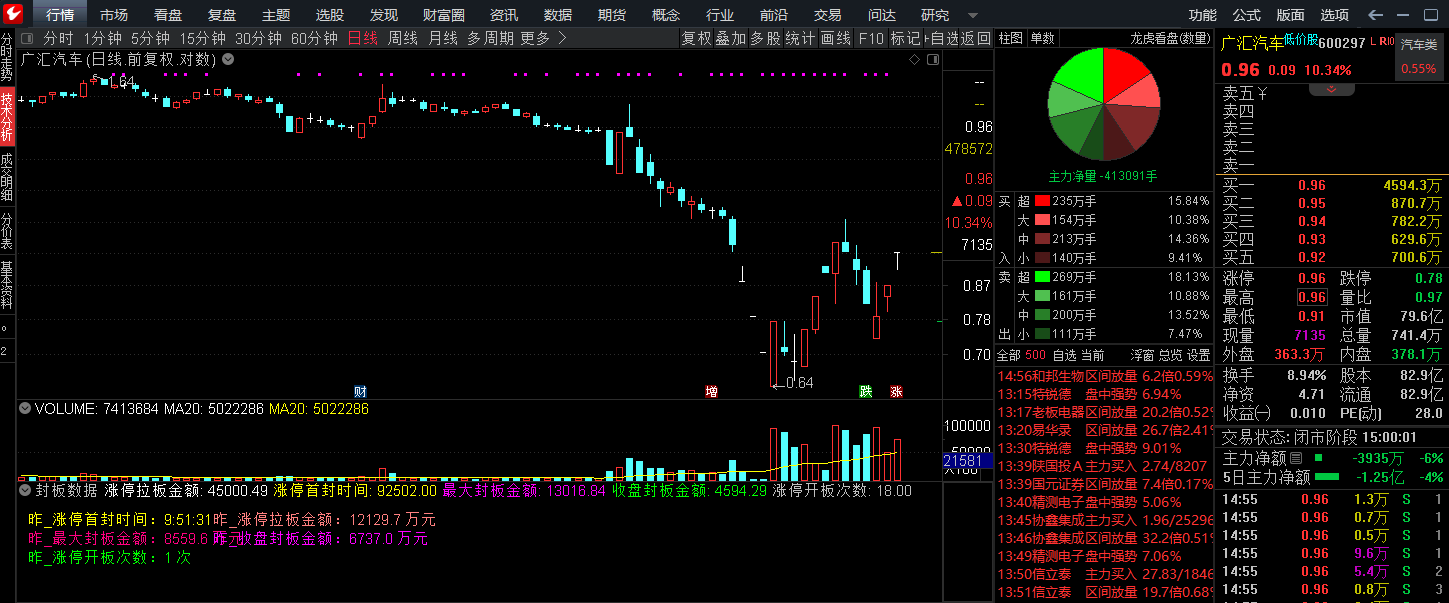The image size is (1449, 603).
Task: Expand the 封板数据 indicator dropdown
Action: (24, 491)
